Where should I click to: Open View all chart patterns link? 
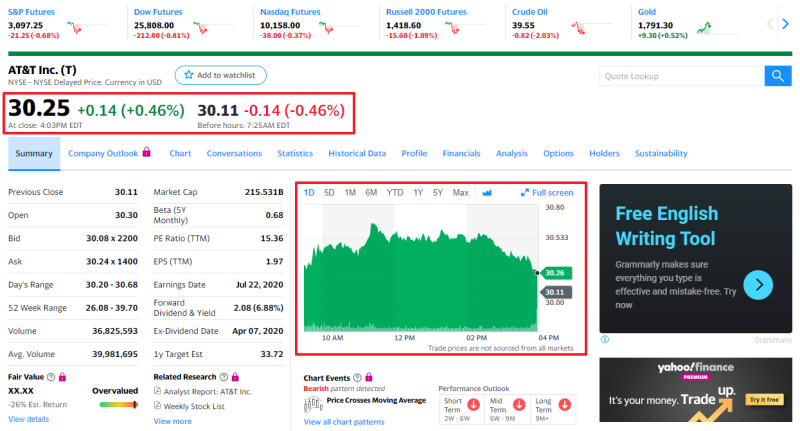(x=344, y=422)
